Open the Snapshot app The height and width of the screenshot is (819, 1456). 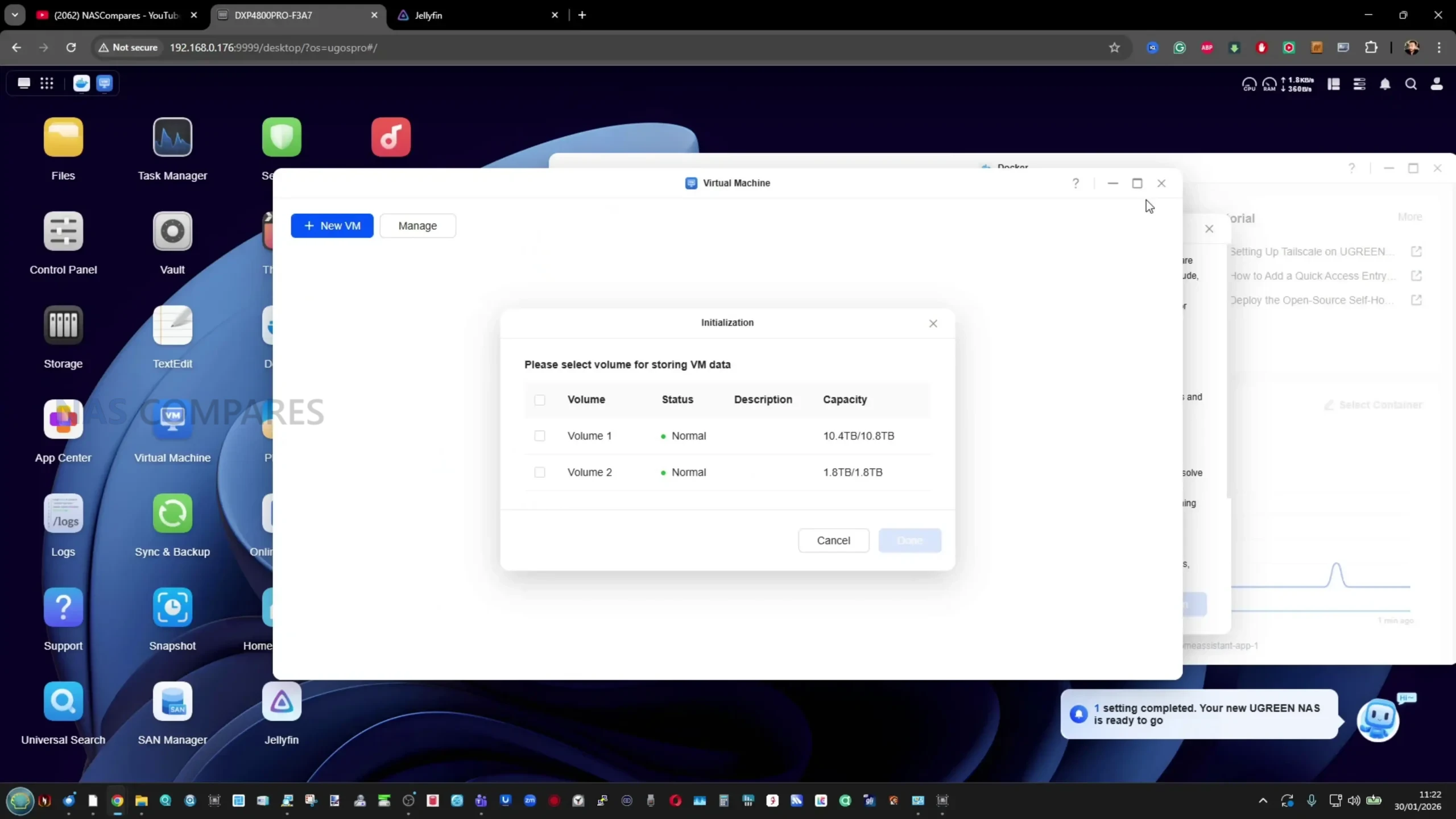[172, 607]
